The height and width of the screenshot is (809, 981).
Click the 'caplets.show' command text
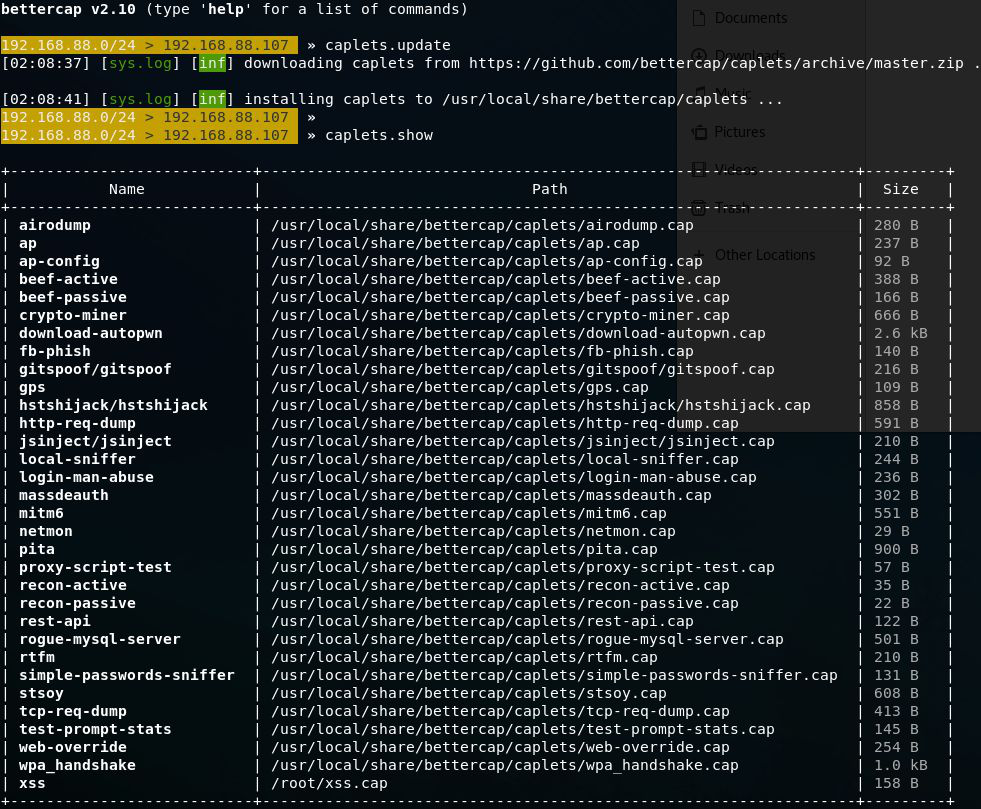379,135
